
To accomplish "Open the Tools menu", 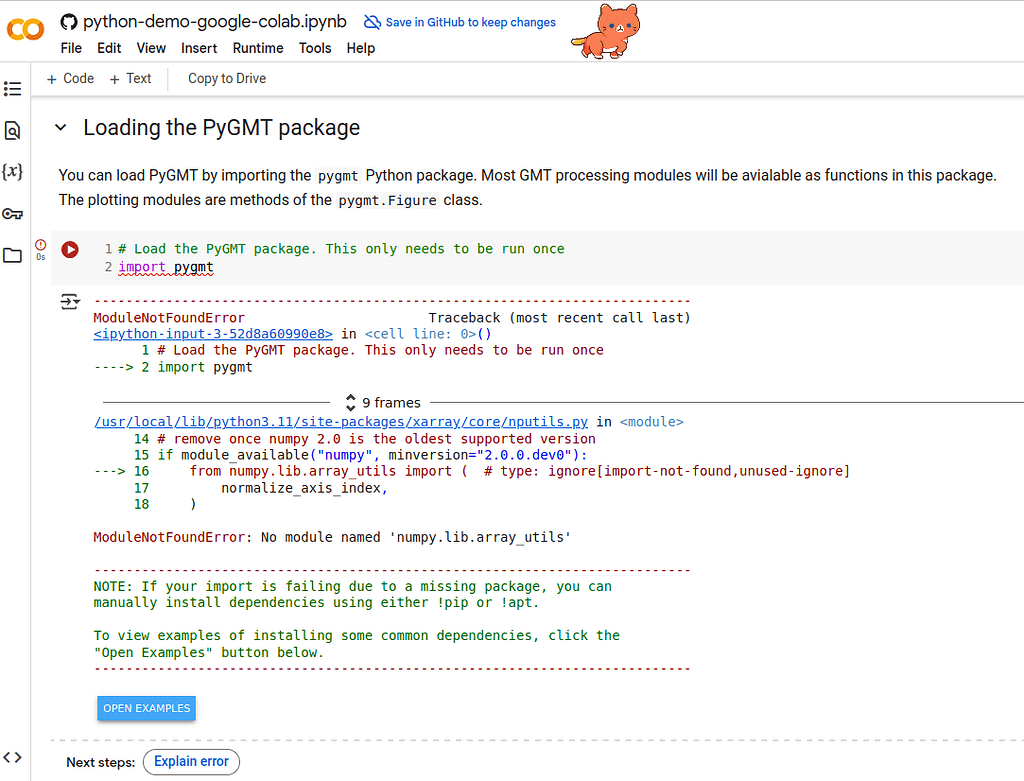I will [315, 48].
